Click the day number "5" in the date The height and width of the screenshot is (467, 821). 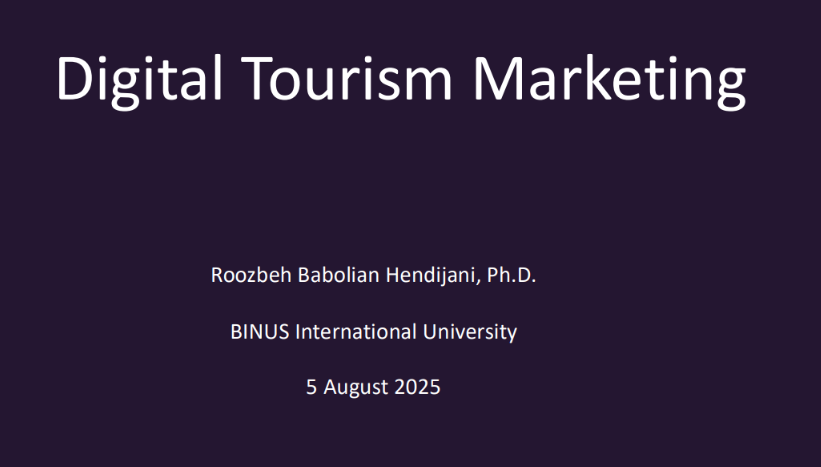click(x=312, y=388)
